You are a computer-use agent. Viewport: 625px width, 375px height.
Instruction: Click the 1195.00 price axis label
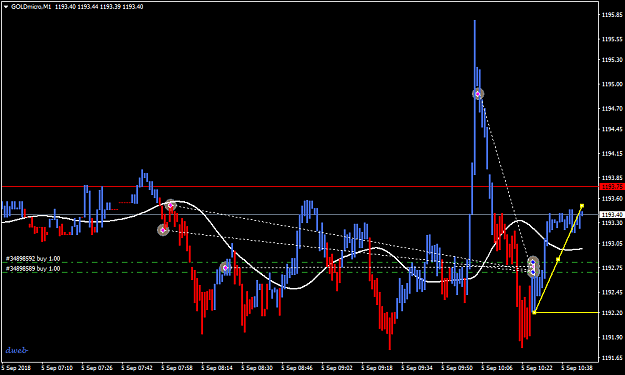click(612, 84)
